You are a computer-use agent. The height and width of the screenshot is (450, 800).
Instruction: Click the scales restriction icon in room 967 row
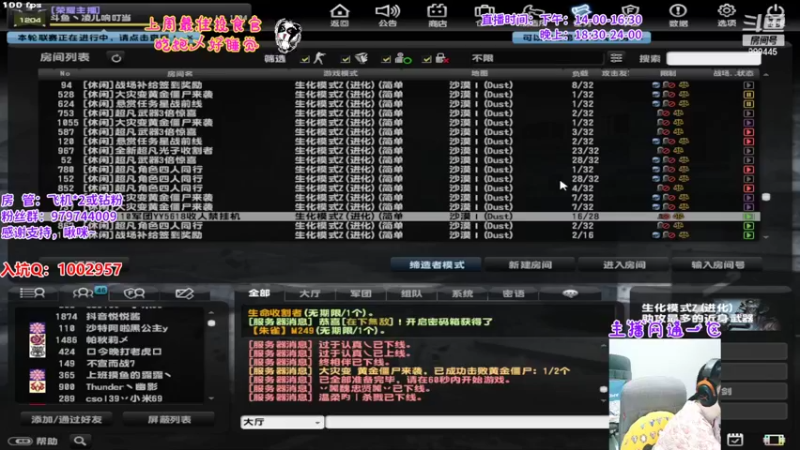point(678,151)
